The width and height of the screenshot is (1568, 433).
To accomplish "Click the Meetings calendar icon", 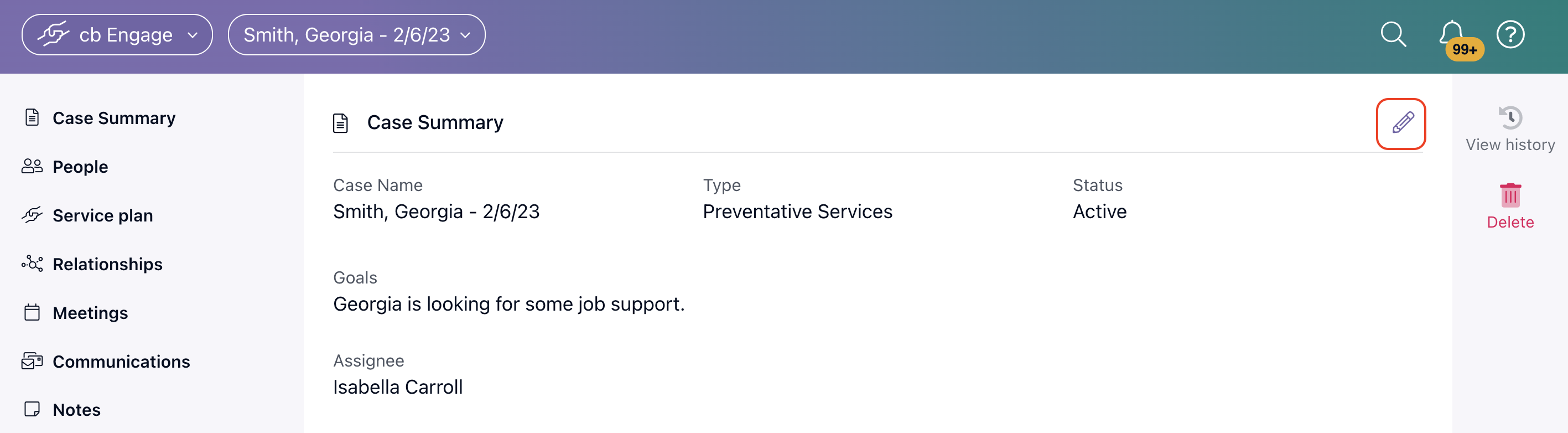I will coord(32,312).
